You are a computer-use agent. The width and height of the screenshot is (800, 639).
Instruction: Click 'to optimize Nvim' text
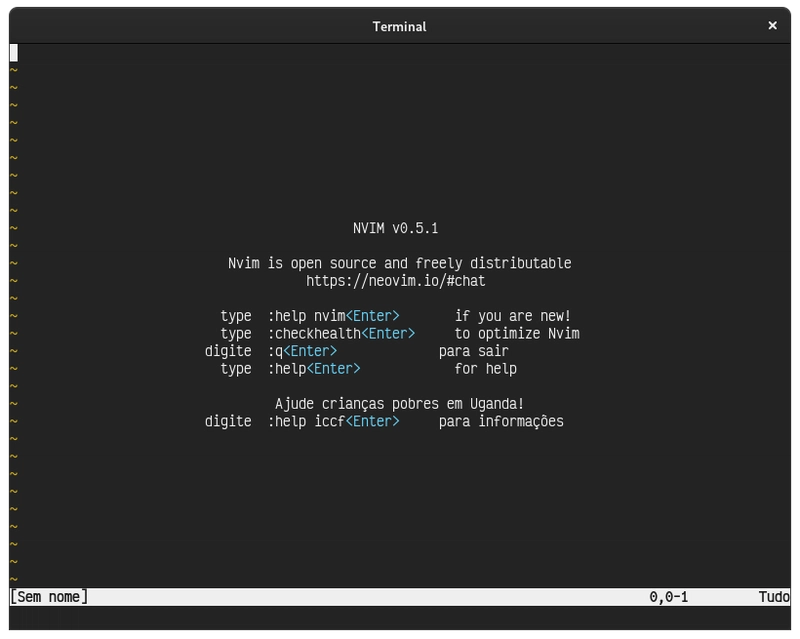coord(517,334)
